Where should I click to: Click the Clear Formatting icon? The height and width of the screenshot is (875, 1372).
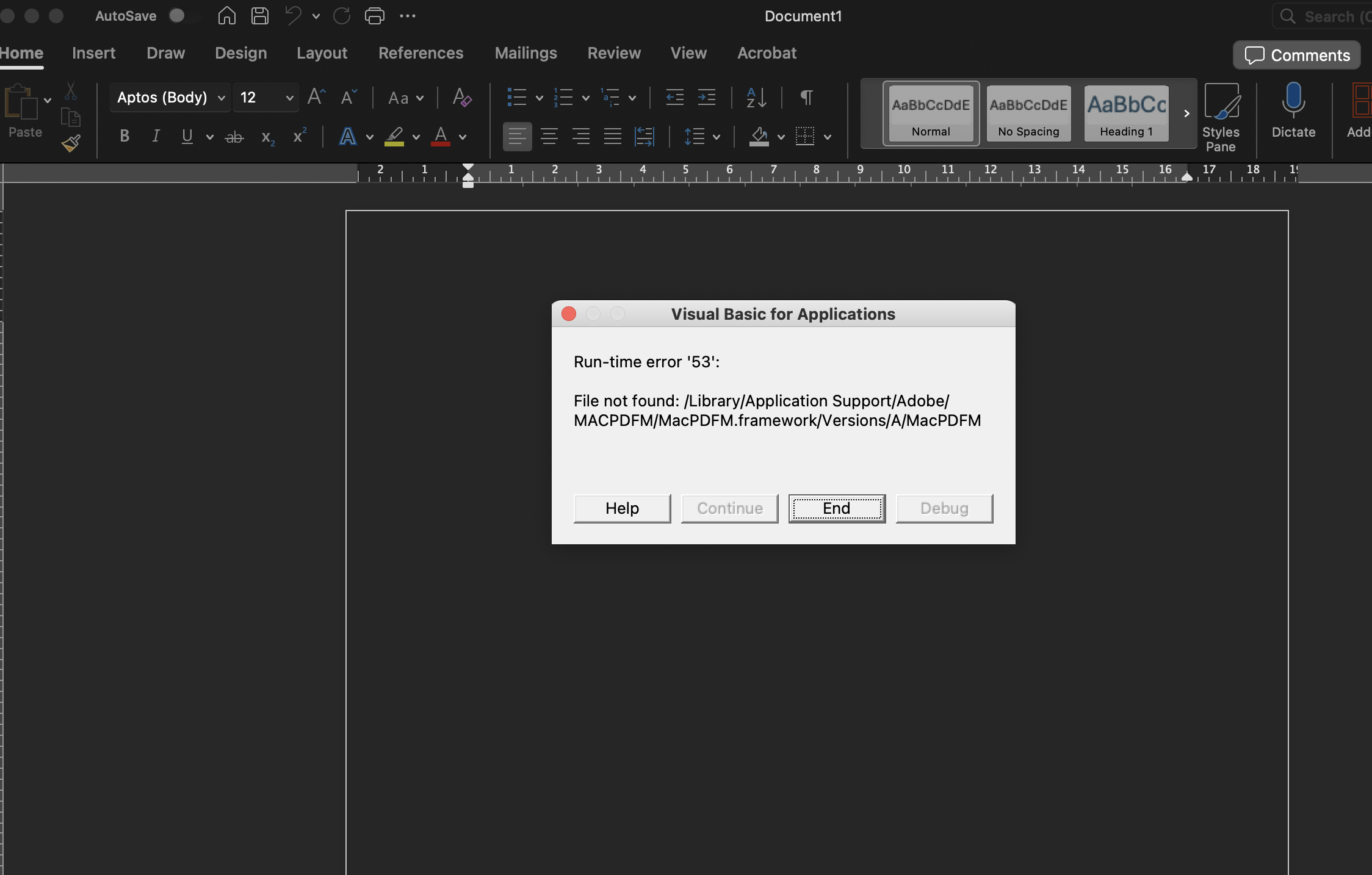coord(461,98)
